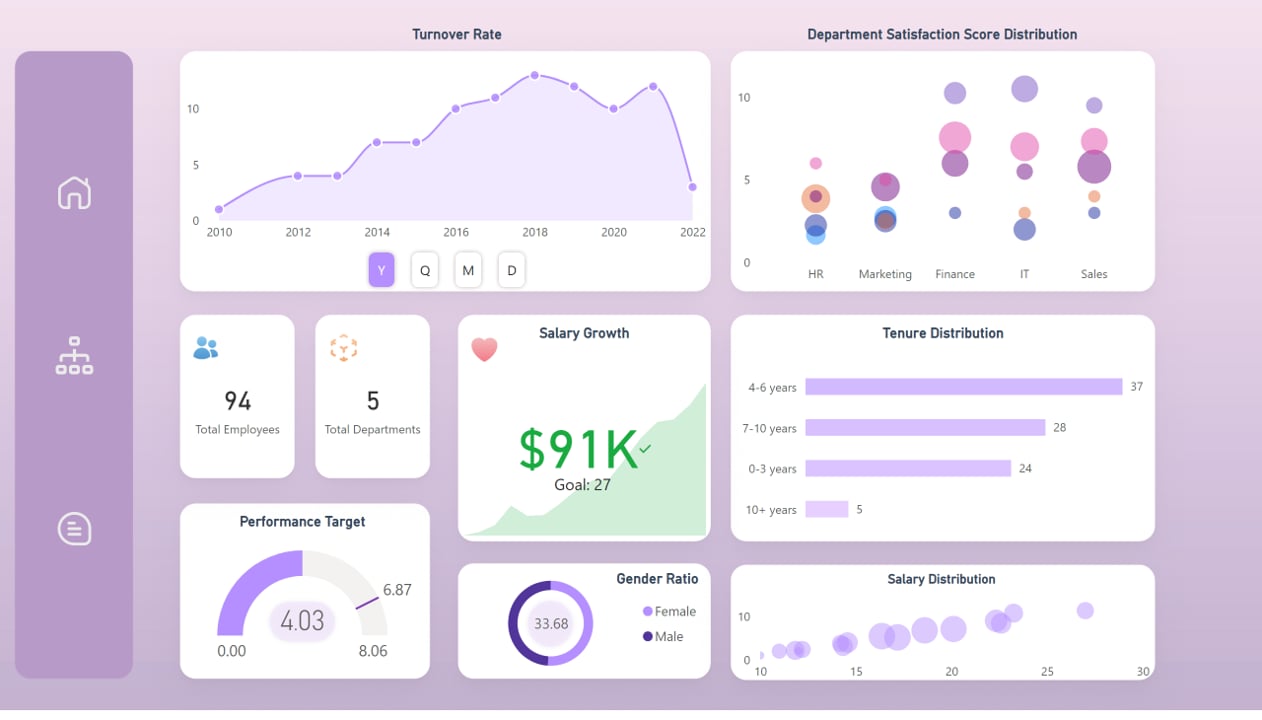This screenshot has width=1262, height=720.
Task: Select the D daily granularity button
Action: 512,270
